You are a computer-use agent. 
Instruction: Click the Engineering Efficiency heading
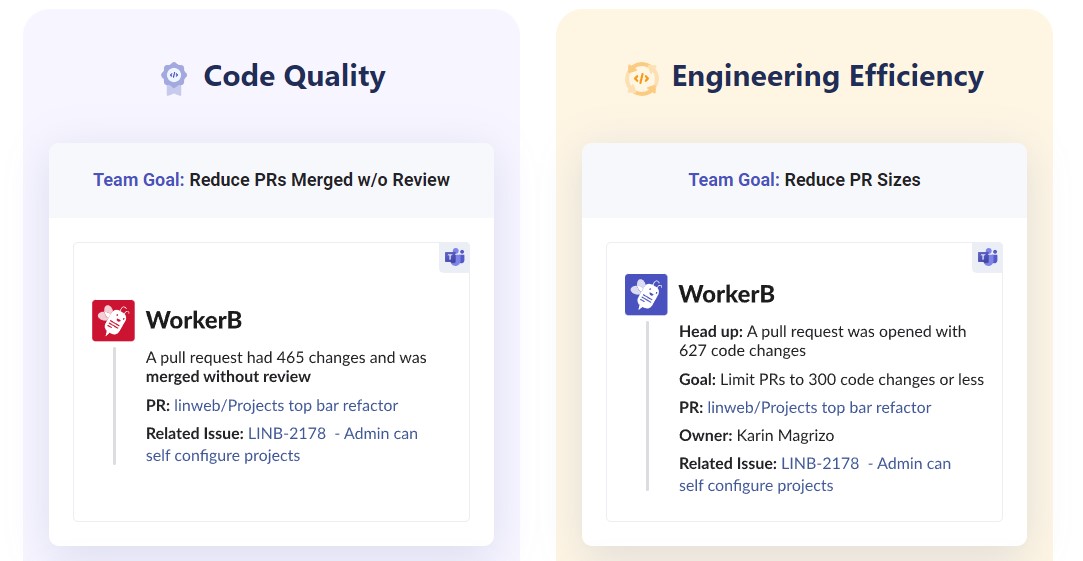pyautogui.click(x=827, y=77)
